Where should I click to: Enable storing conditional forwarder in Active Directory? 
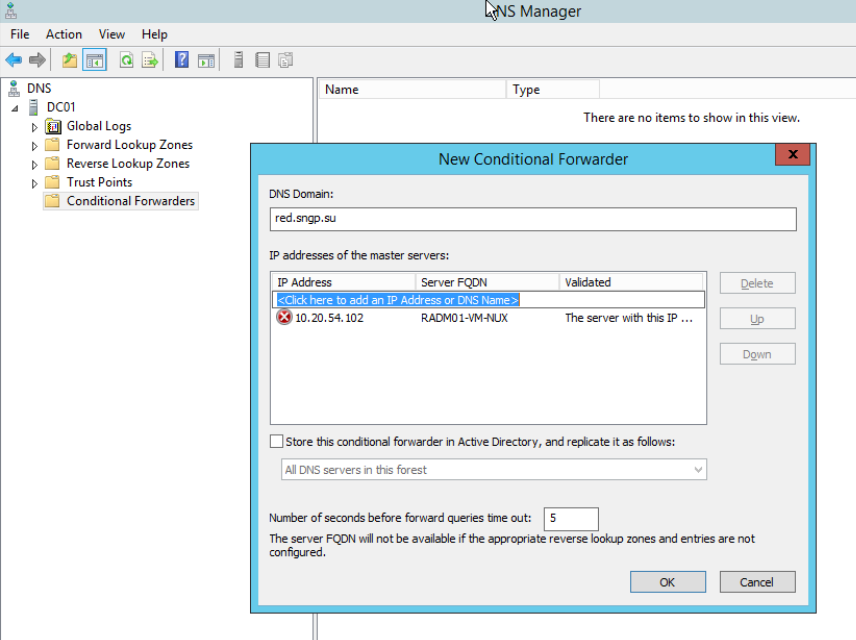point(277,441)
